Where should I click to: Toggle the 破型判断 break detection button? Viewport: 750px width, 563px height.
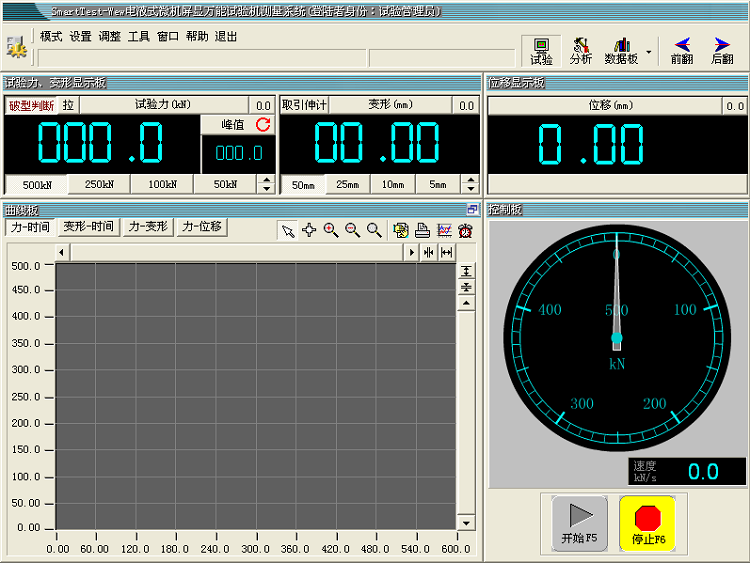(31, 105)
